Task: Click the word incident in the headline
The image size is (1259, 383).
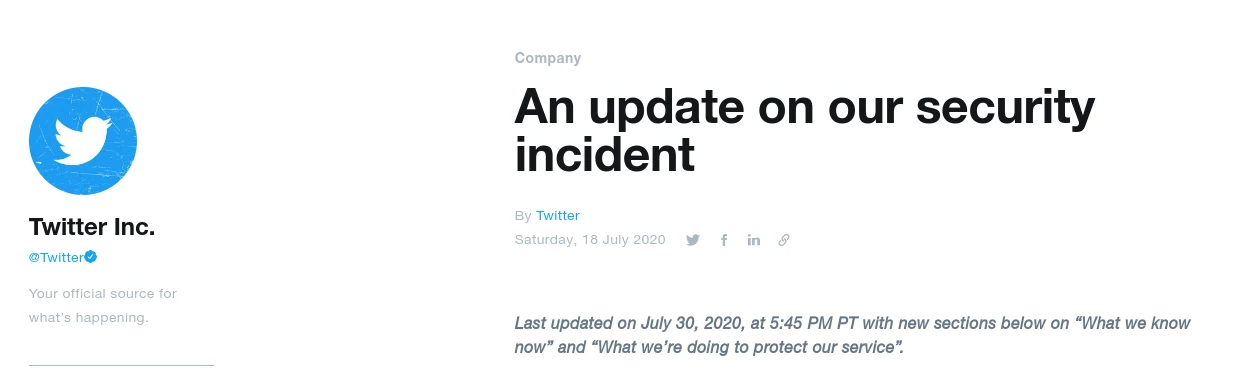Action: 605,155
